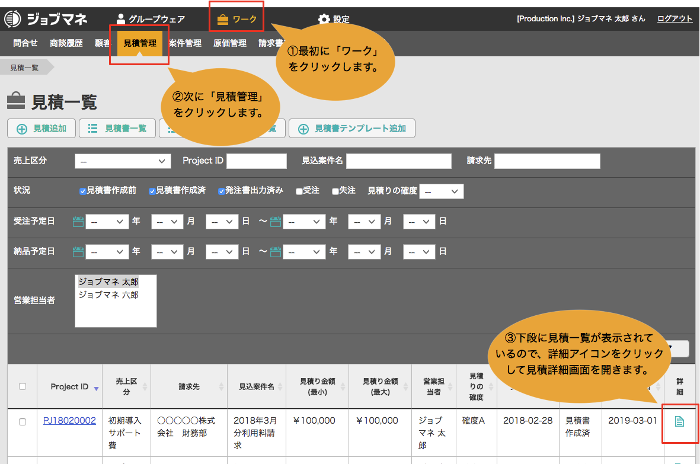Check the PJ18020002 row checkbox
700x464 pixels.
point(23,422)
